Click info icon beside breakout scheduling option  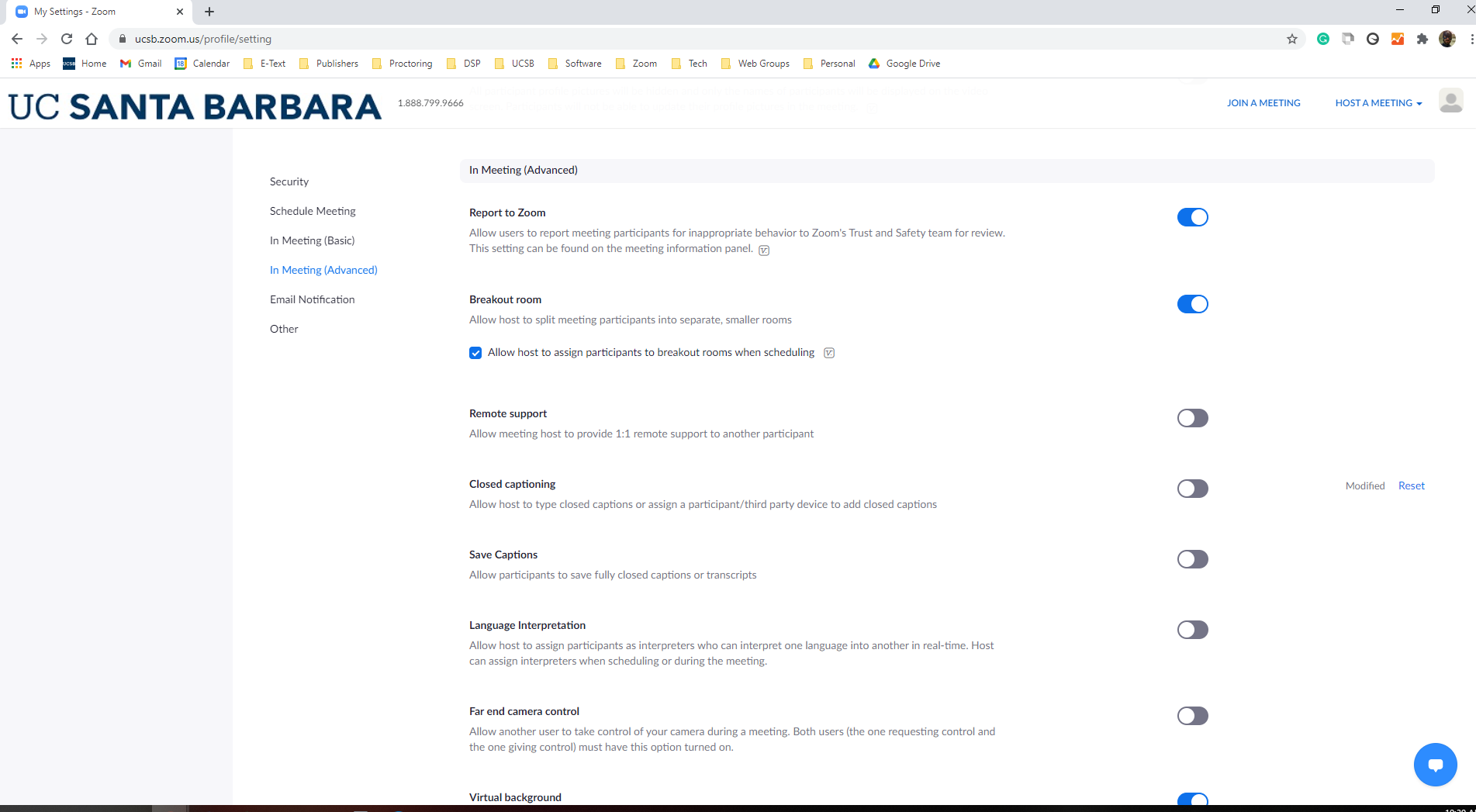pos(829,353)
